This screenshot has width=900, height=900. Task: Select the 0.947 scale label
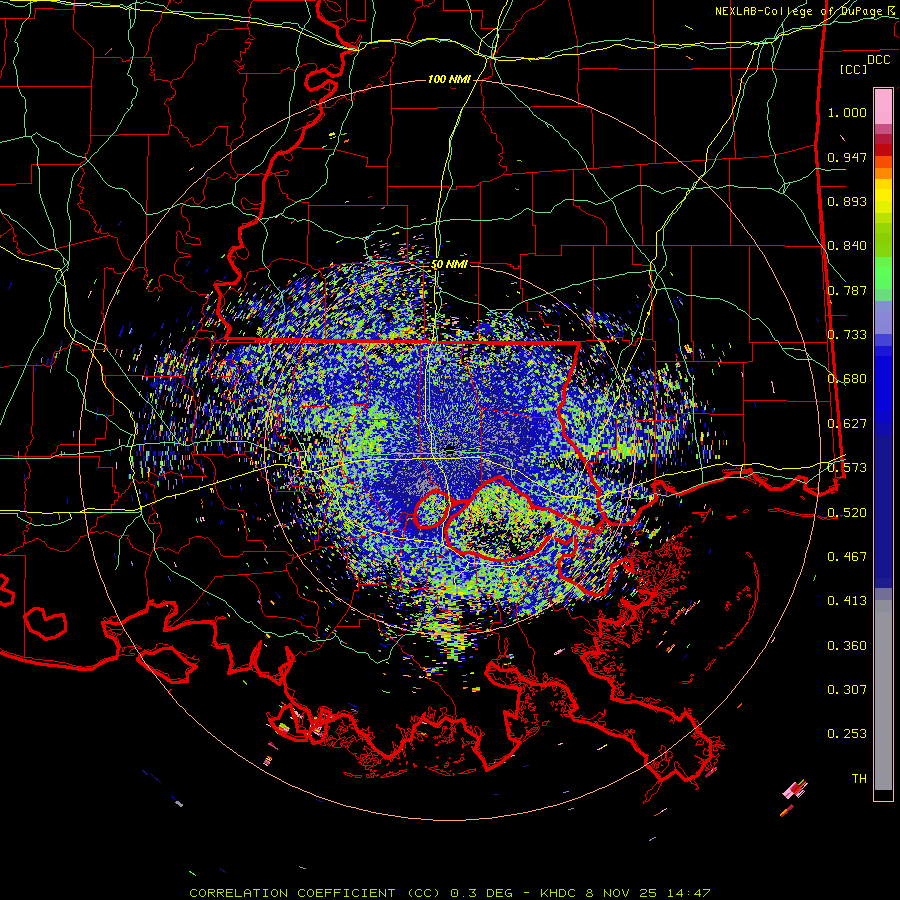(847, 157)
